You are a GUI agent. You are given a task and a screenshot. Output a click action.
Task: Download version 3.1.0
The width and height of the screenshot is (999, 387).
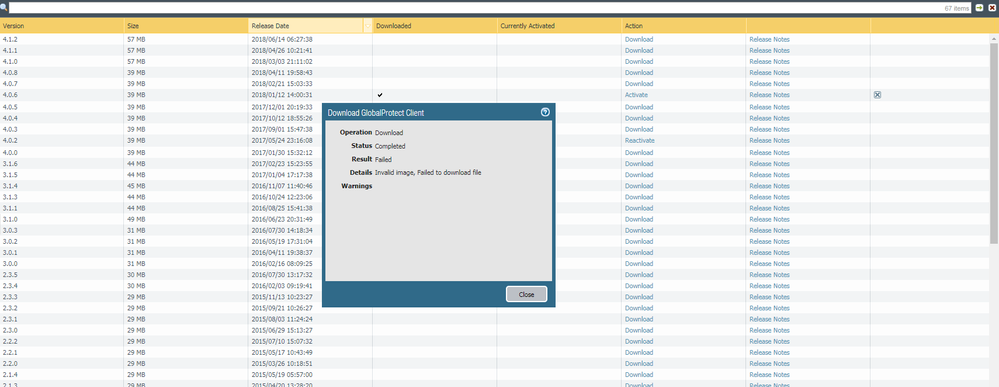639,219
